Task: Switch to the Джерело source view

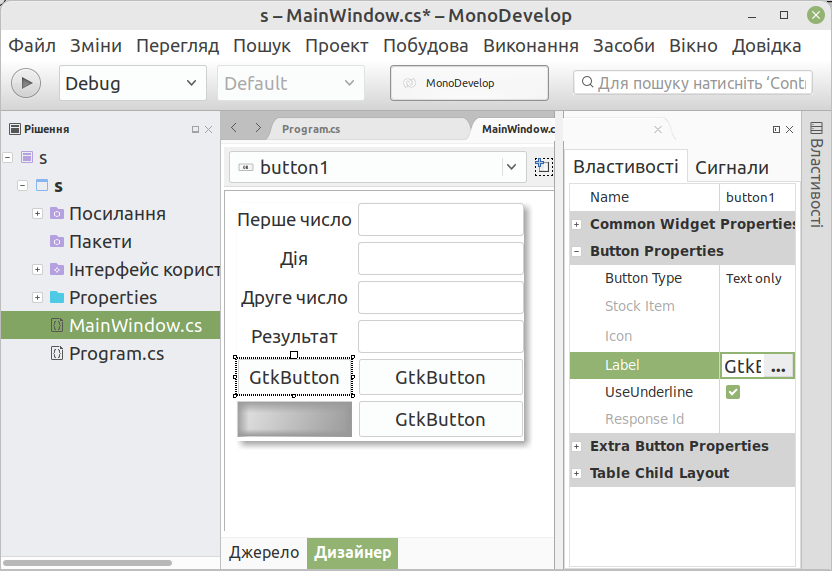Action: [x=264, y=552]
